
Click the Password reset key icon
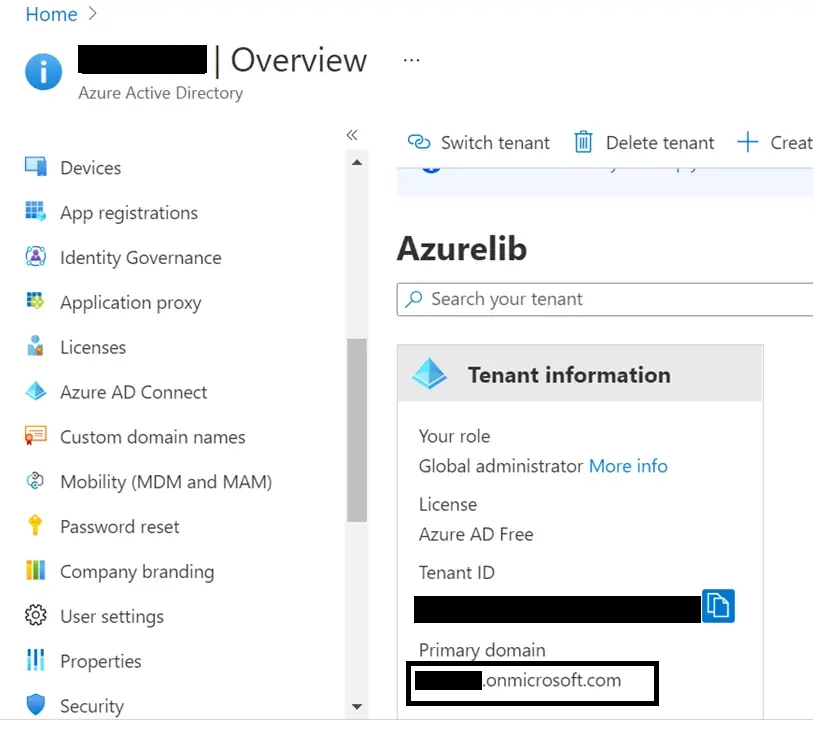click(35, 525)
